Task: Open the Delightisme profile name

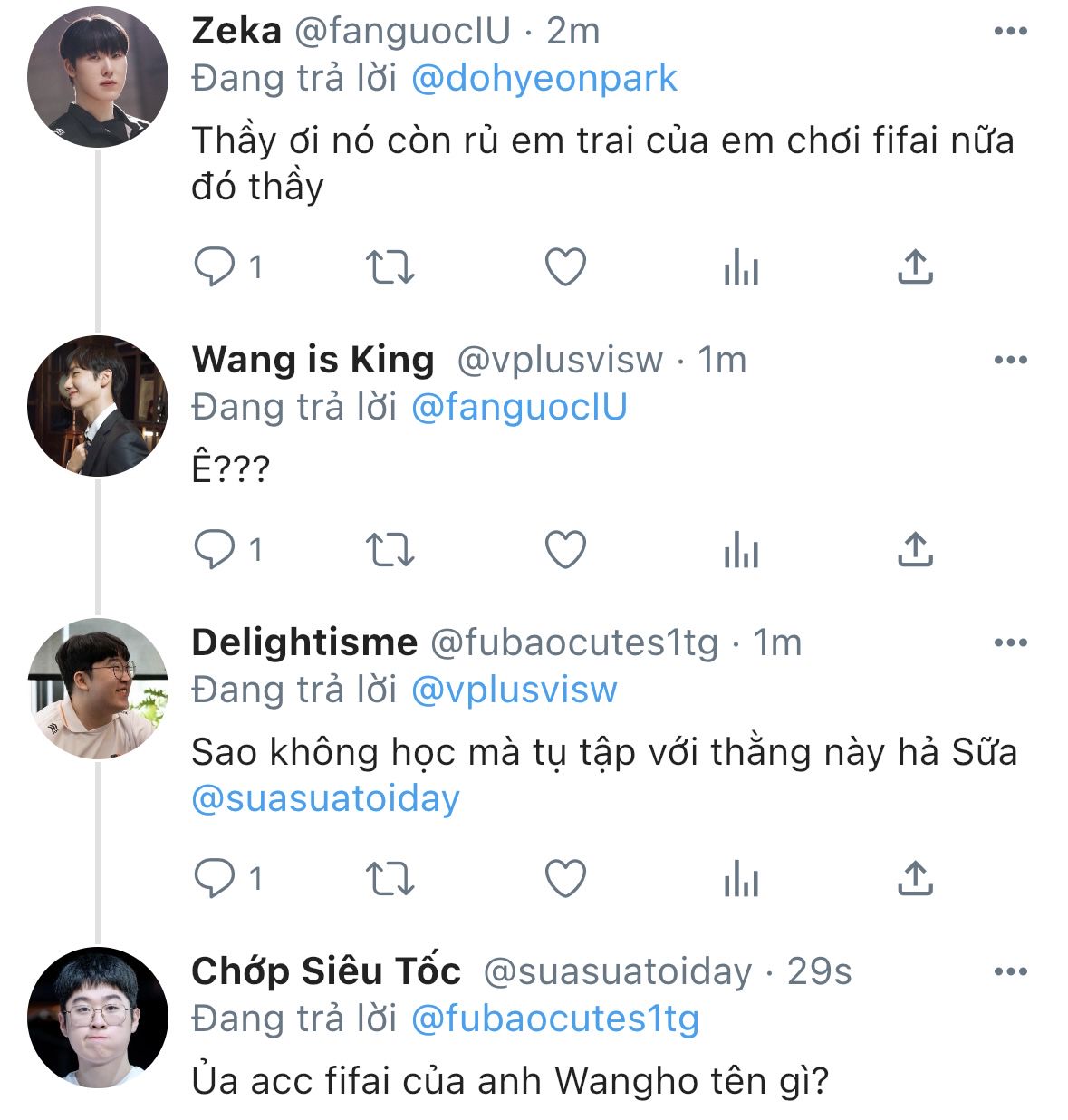Action: tap(304, 643)
